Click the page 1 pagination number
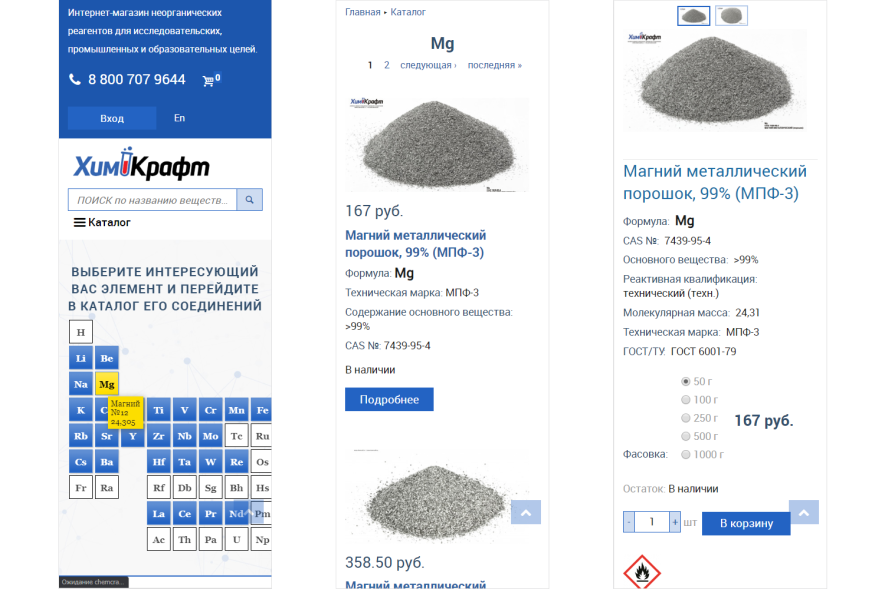Image resolution: width=885 pixels, height=589 pixels. 370,65
